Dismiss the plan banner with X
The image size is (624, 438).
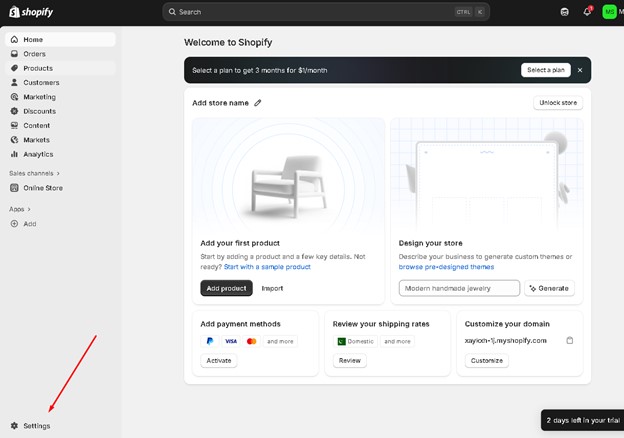tap(579, 70)
